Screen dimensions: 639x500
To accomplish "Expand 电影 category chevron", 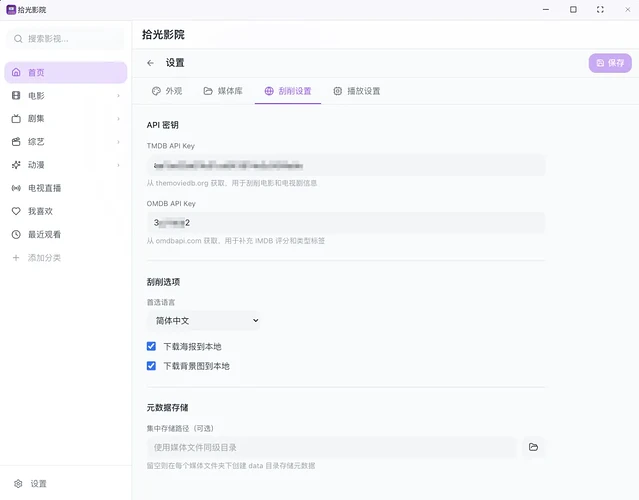I will (118, 96).
